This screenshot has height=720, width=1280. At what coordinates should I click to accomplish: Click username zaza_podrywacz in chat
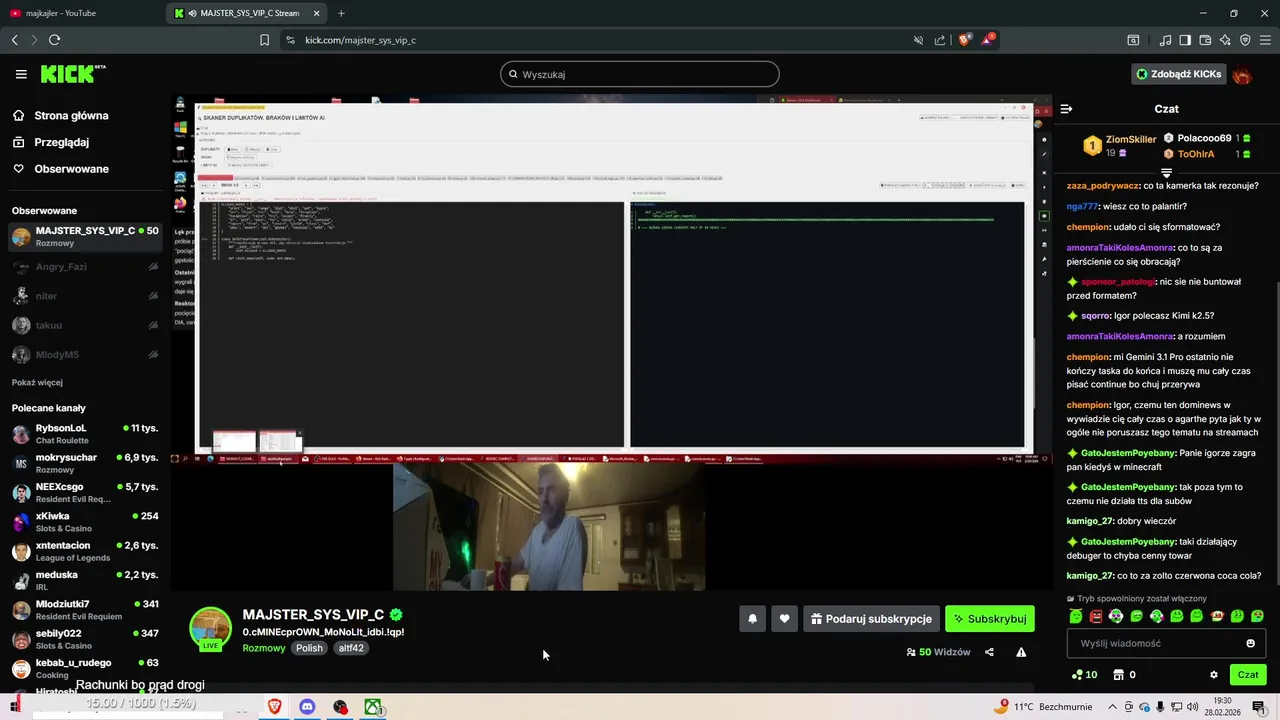pyautogui.click(x=1103, y=186)
